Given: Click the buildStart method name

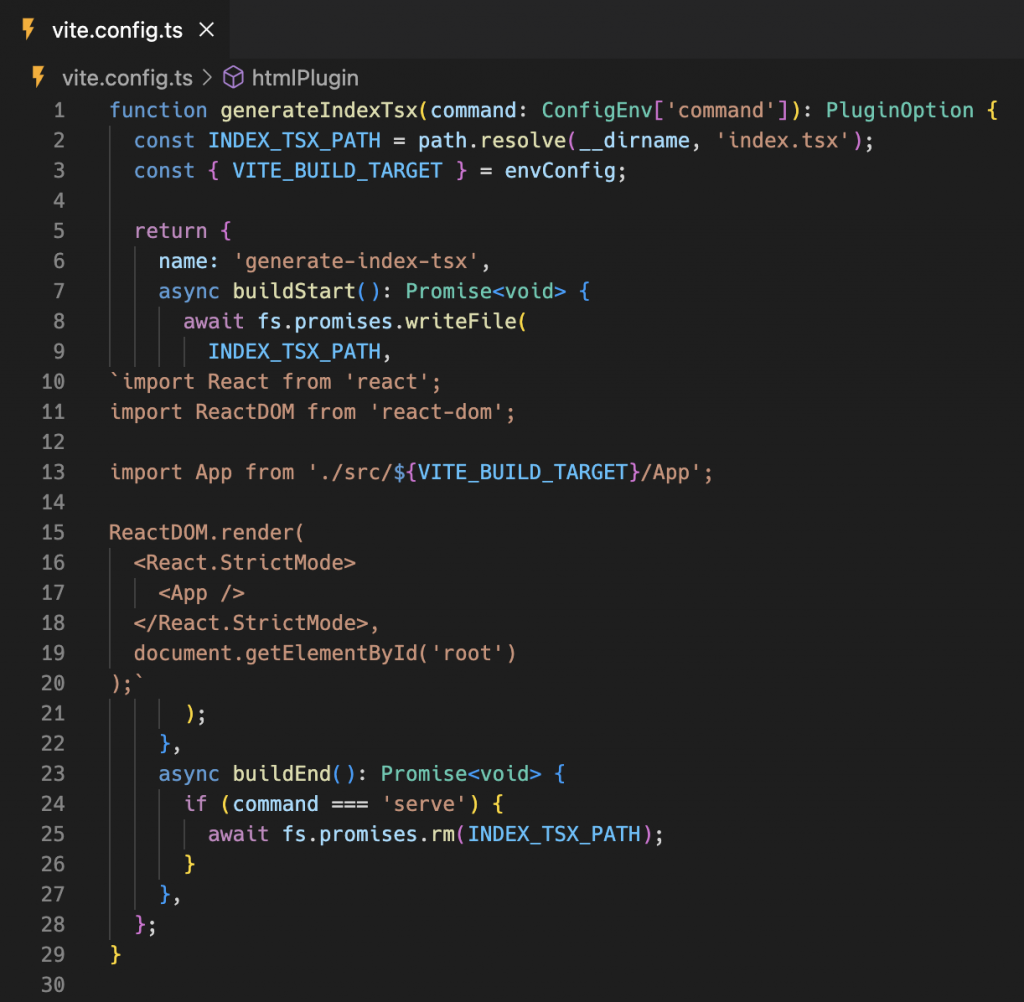Looking at the screenshot, I should click(x=294, y=291).
